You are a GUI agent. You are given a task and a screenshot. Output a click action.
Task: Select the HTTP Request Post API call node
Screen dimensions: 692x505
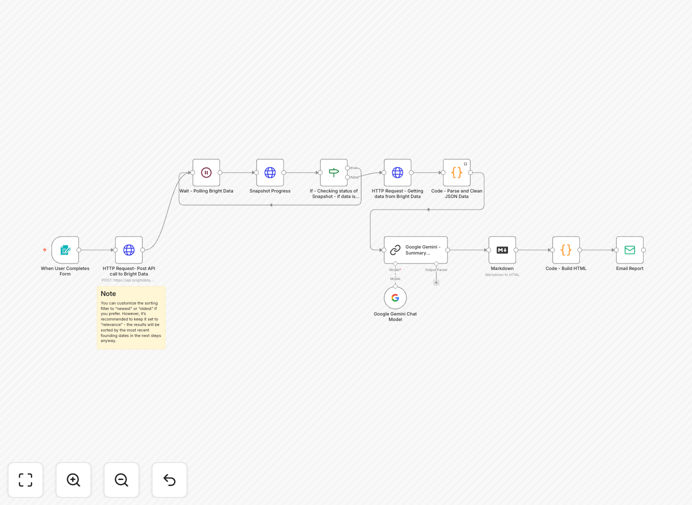(129, 250)
